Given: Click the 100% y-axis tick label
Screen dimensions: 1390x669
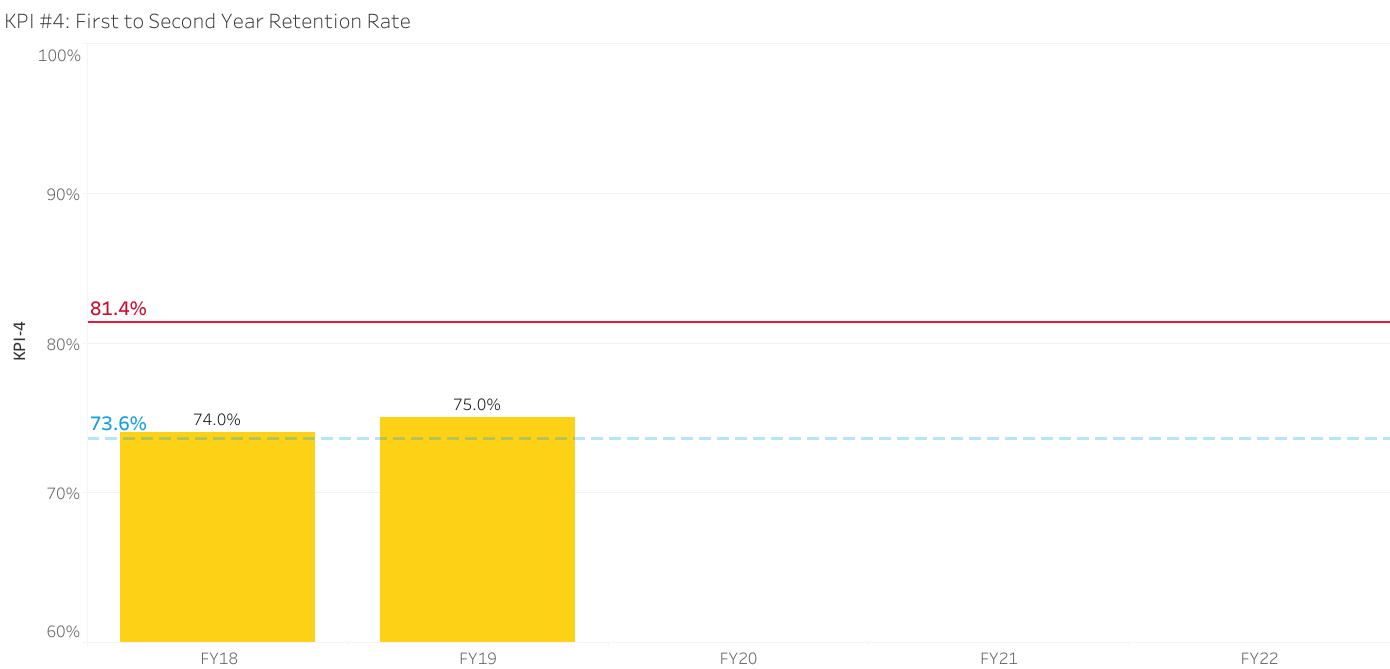Looking at the screenshot, I should click(58, 55).
